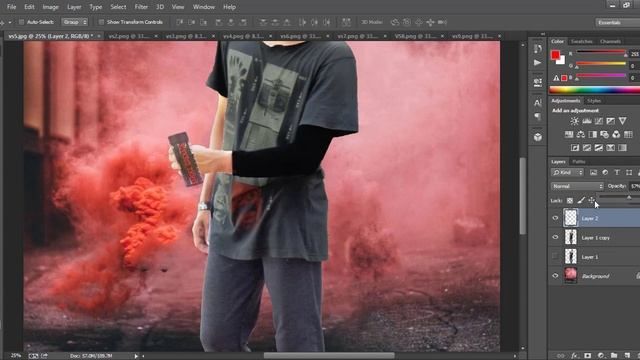Switch to the Channels panel tab
Viewport: 640px width, 360px height.
610,42
